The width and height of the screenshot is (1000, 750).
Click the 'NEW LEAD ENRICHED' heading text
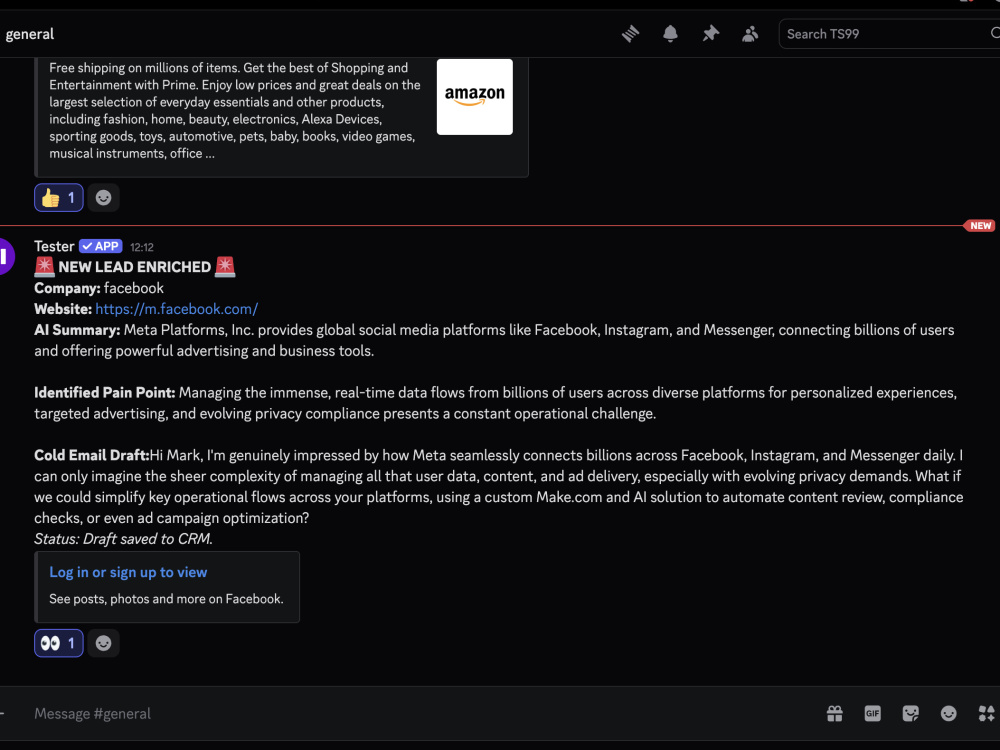point(135,267)
